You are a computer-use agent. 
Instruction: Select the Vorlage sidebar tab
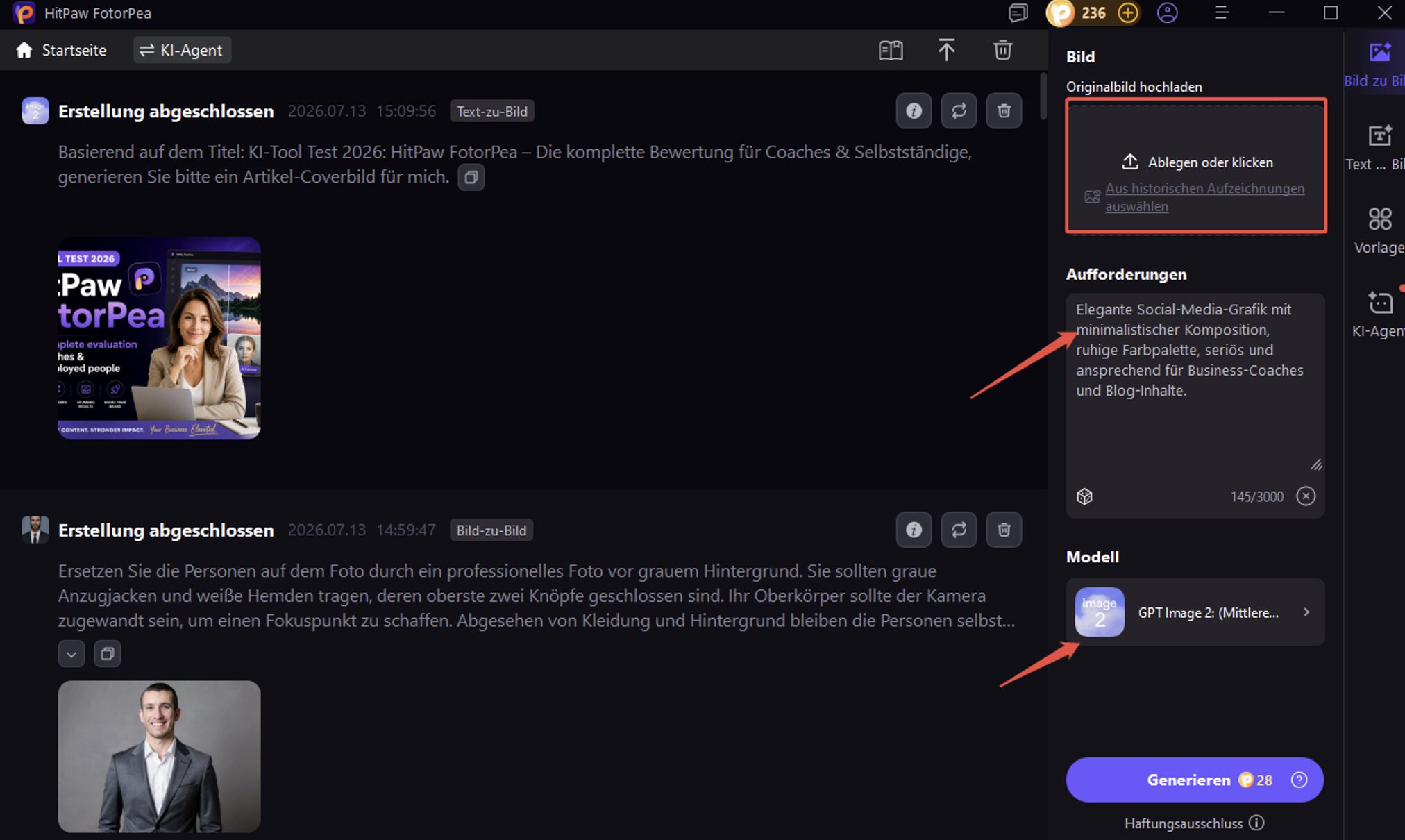click(1379, 231)
